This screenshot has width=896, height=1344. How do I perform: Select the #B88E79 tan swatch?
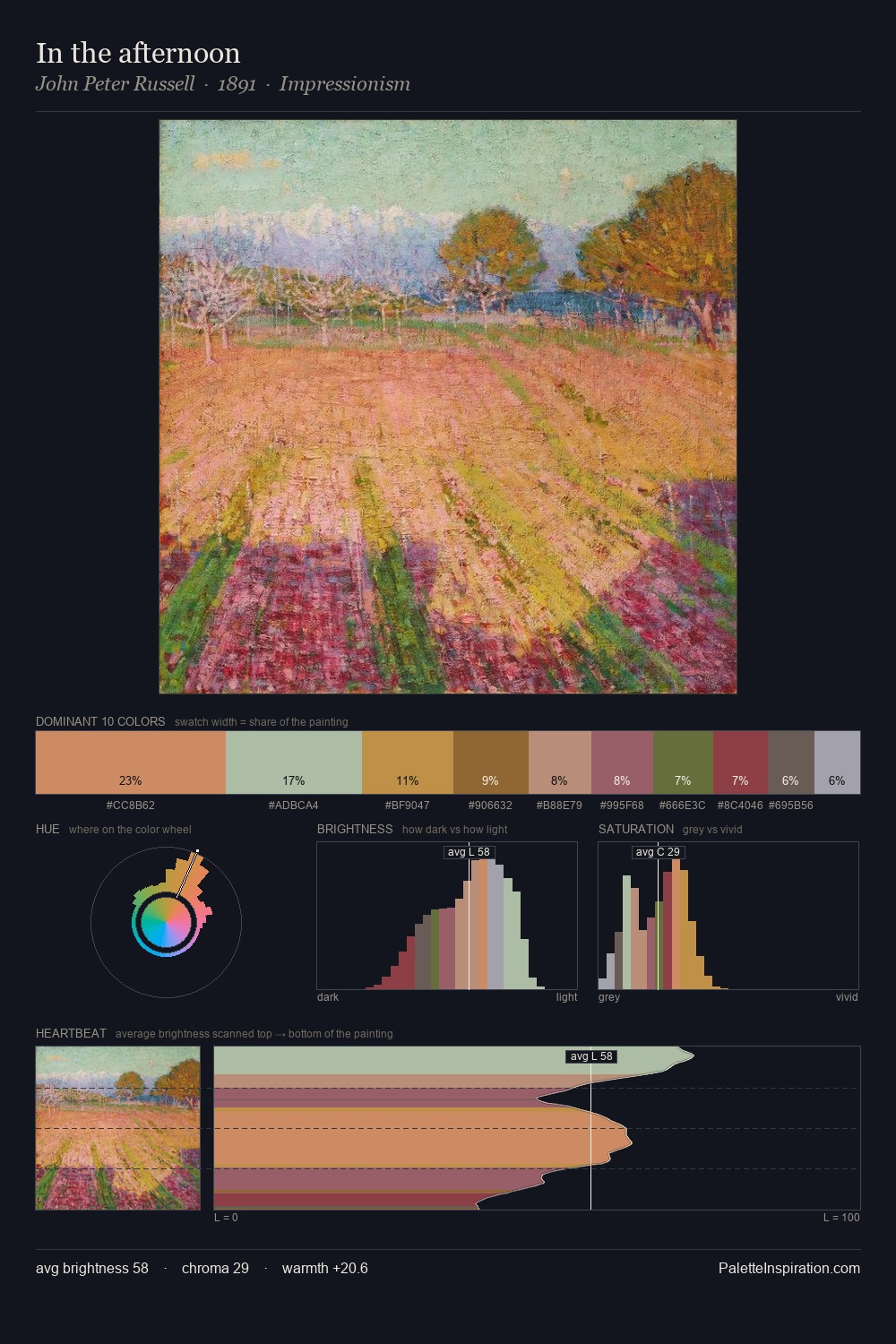pos(560,762)
